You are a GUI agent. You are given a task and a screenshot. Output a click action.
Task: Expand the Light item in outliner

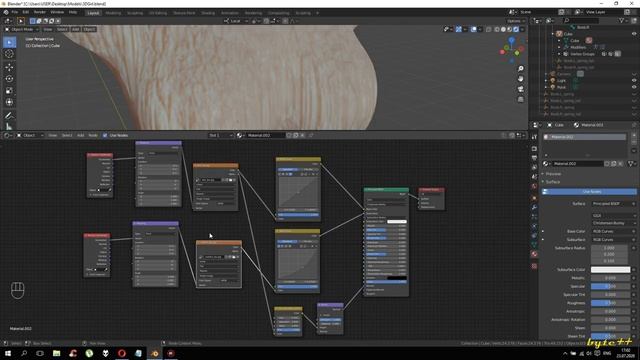pos(546,80)
